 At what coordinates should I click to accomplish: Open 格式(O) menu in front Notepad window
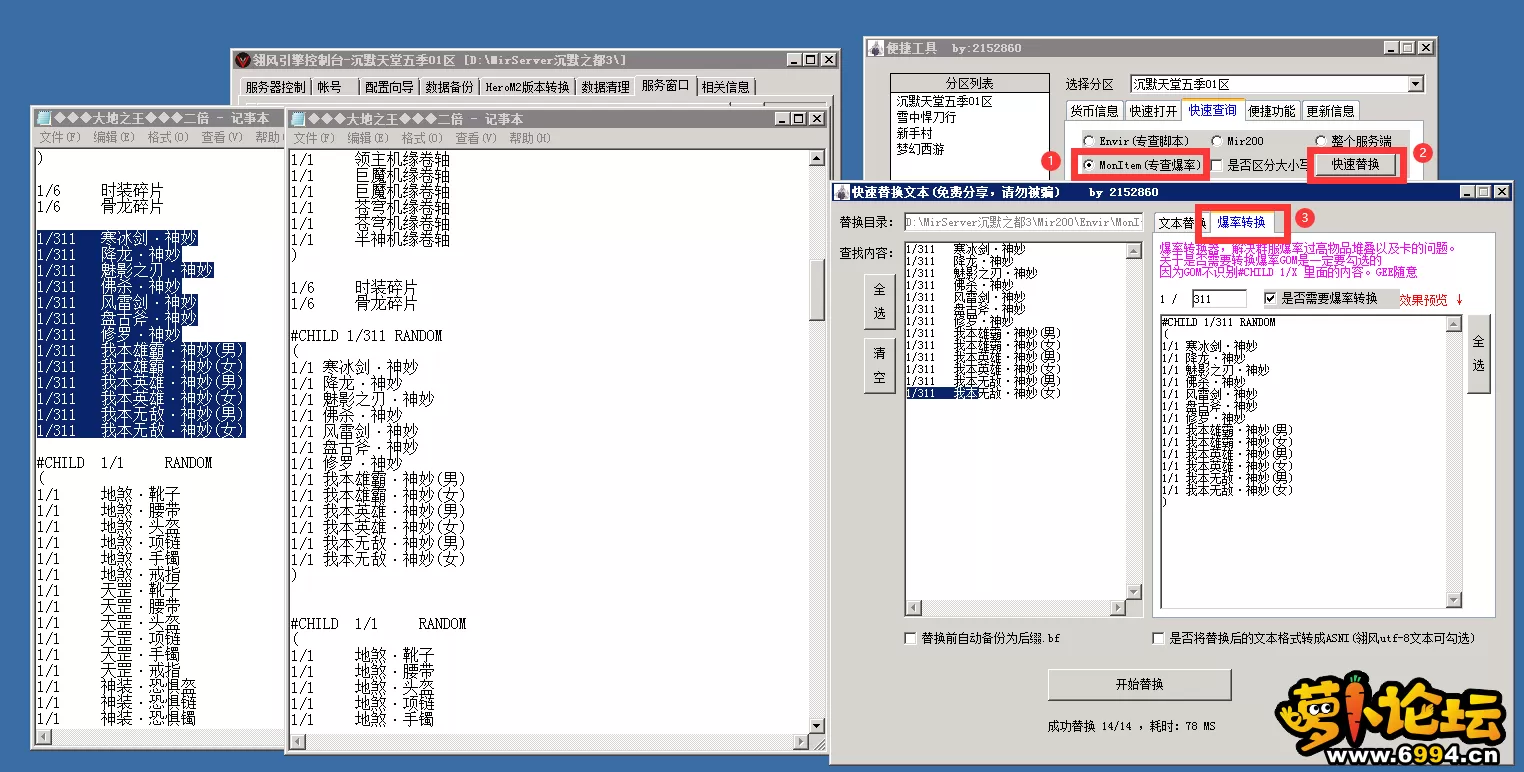point(422,138)
